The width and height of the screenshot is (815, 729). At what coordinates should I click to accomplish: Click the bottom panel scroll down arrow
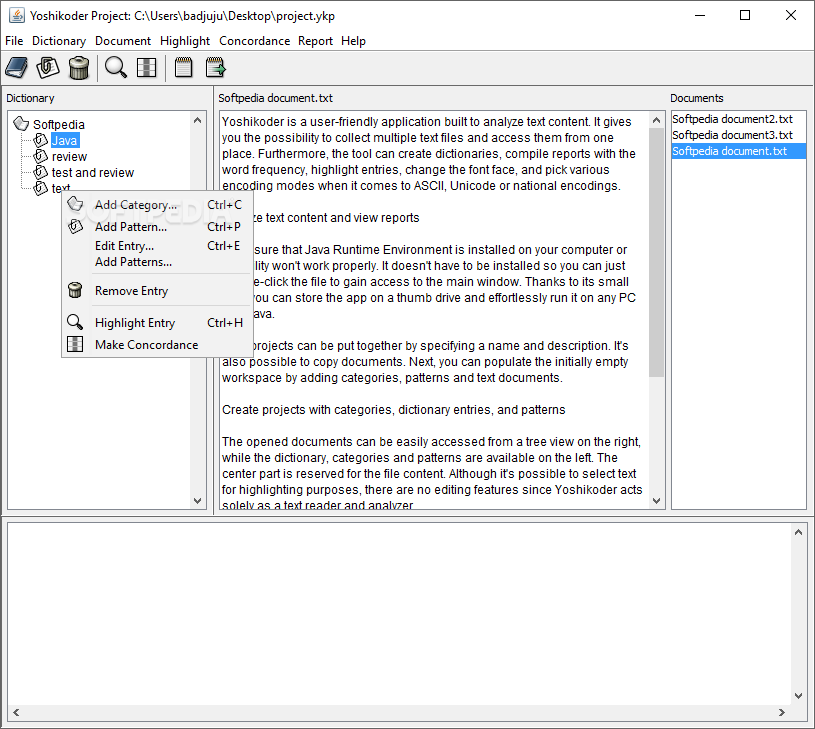tap(798, 696)
